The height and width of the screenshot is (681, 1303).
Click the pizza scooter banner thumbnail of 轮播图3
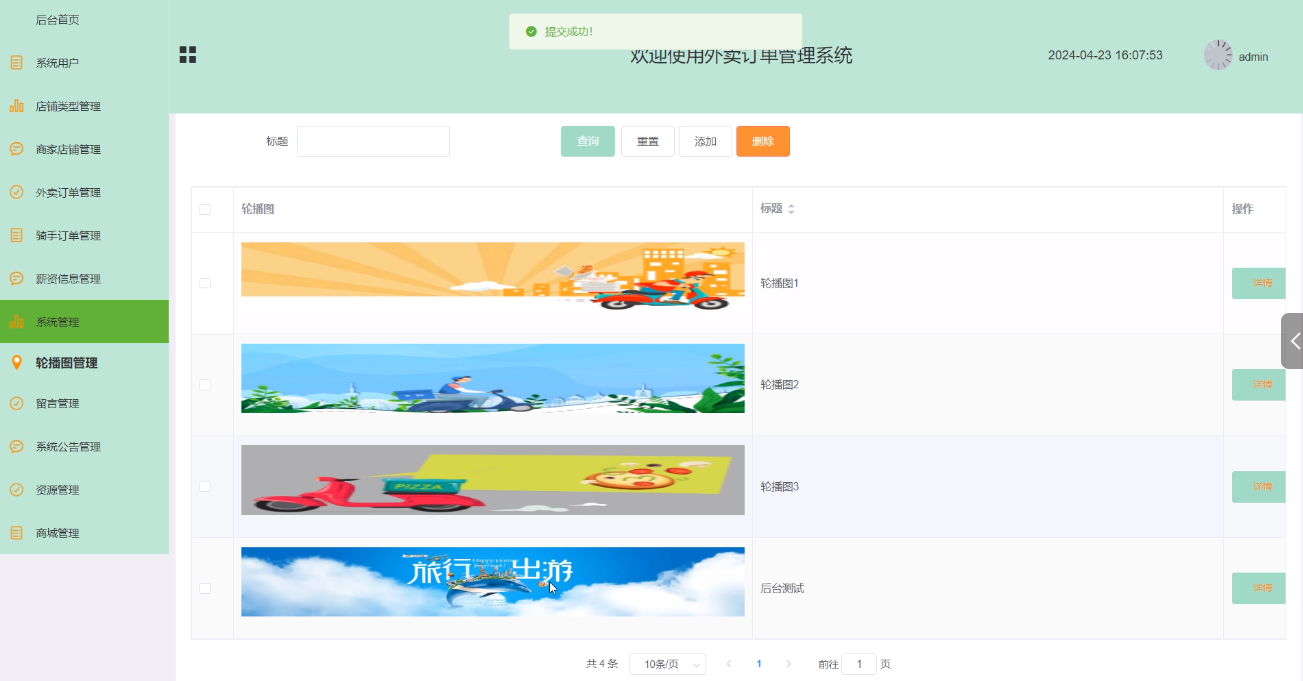[493, 480]
